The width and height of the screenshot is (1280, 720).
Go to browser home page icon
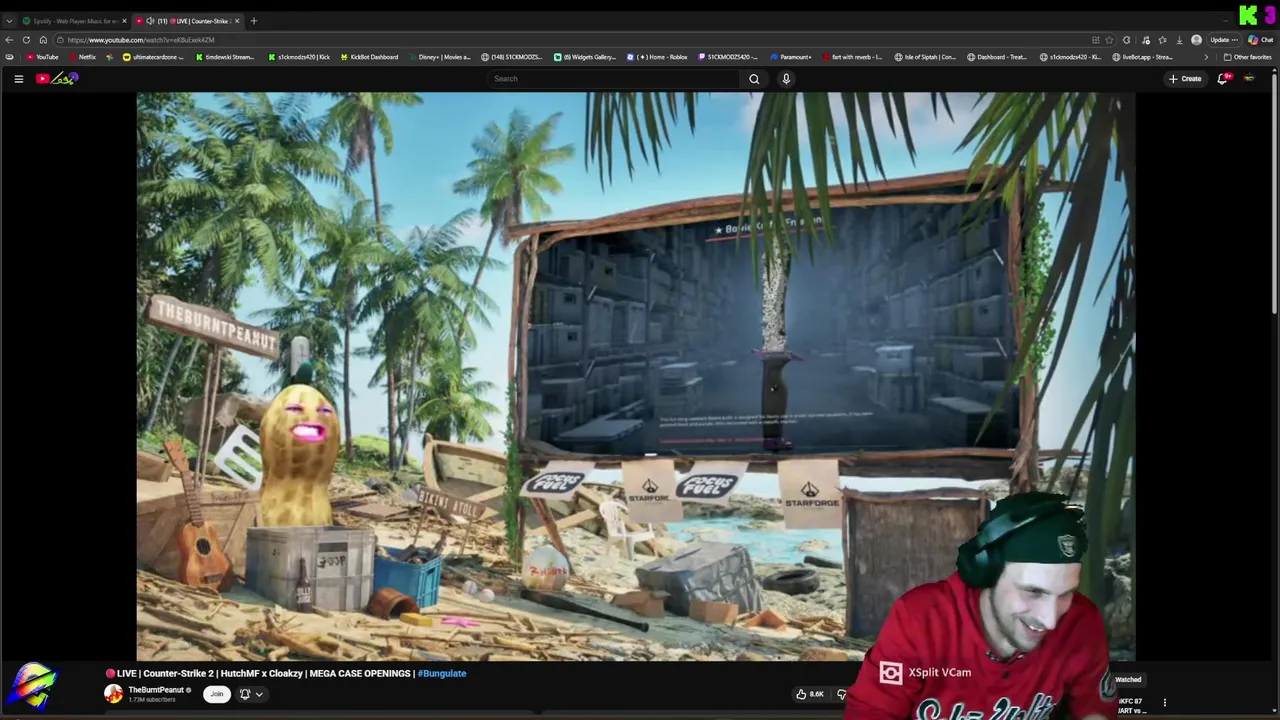pos(43,40)
